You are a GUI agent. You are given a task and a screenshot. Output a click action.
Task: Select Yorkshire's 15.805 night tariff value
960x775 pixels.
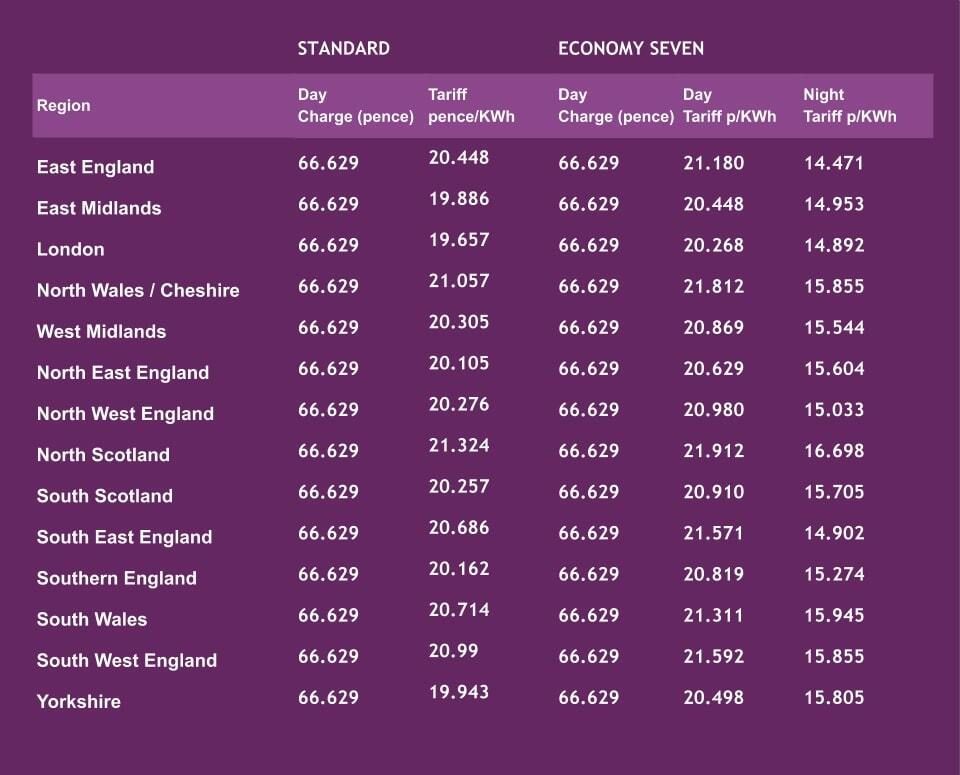pyautogui.click(x=833, y=697)
